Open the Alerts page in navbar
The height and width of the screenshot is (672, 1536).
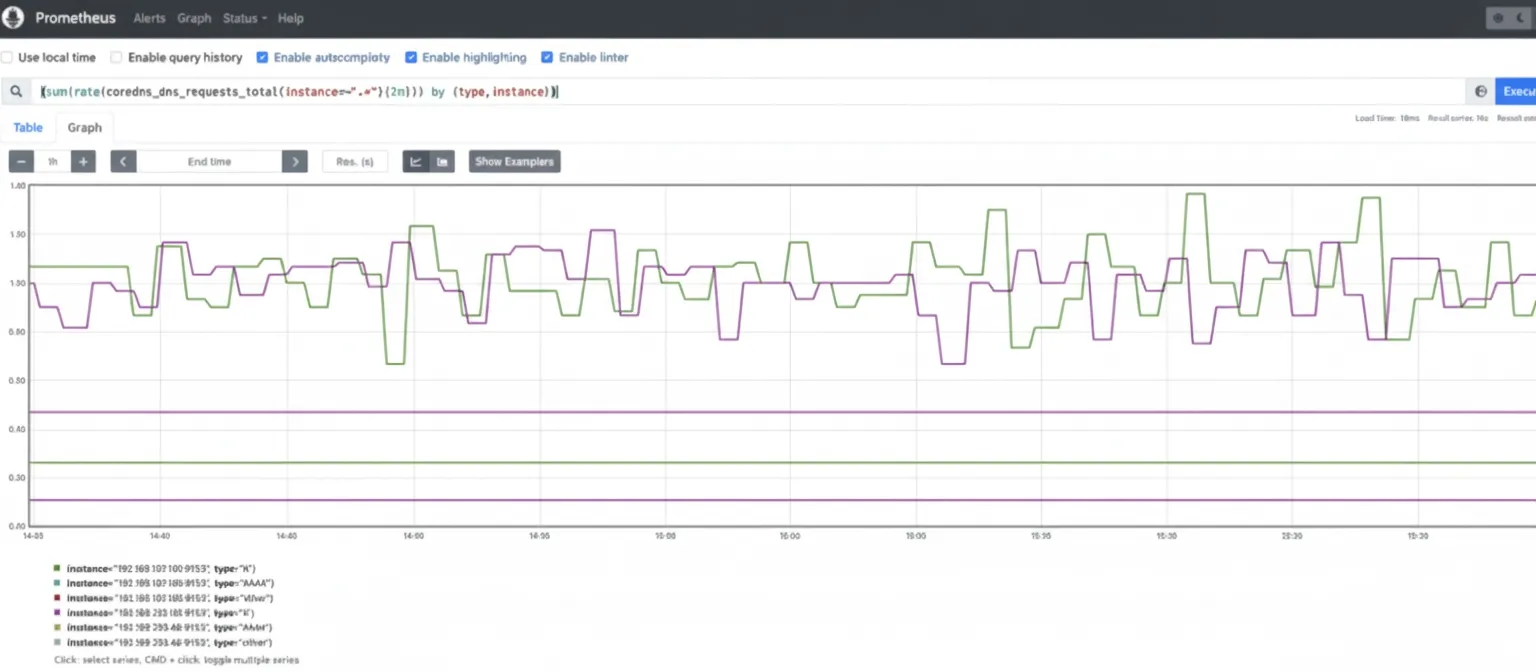click(149, 18)
